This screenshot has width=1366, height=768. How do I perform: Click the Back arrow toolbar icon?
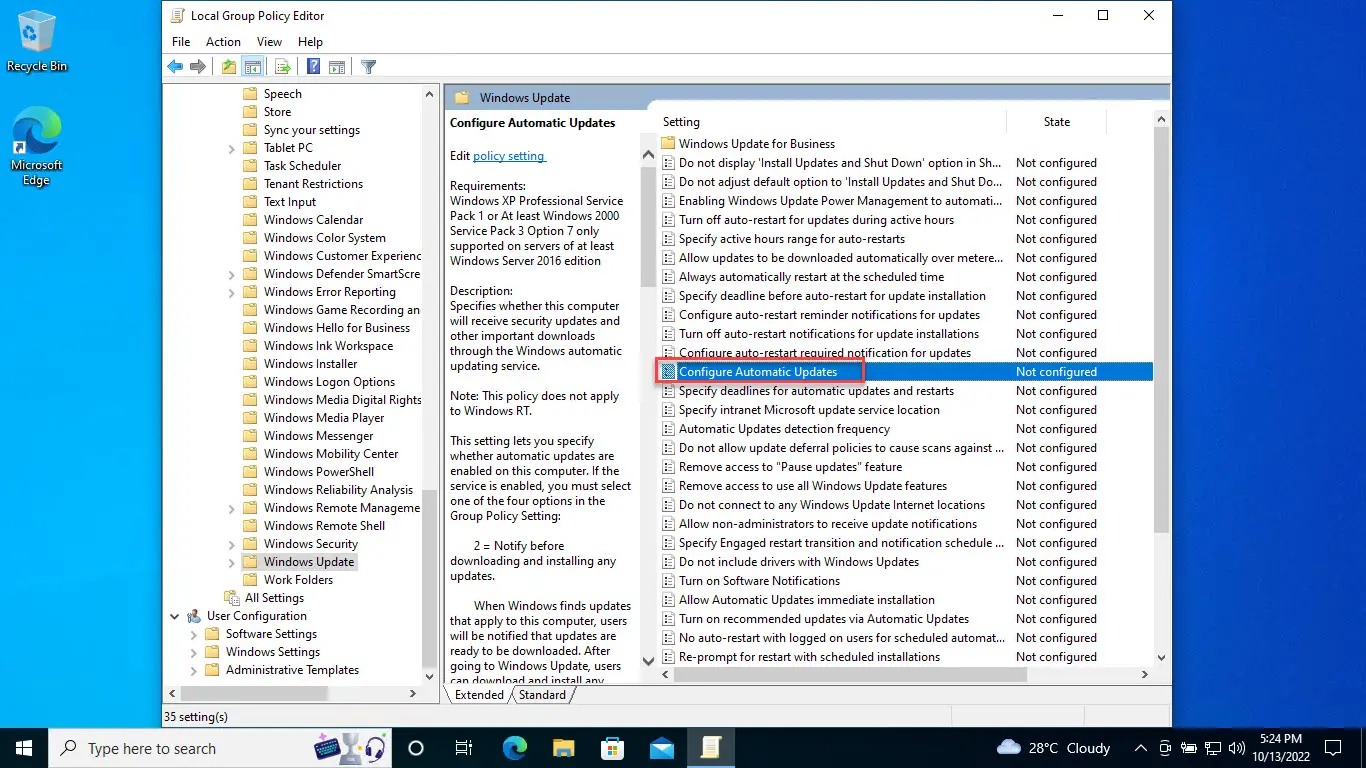pos(175,67)
